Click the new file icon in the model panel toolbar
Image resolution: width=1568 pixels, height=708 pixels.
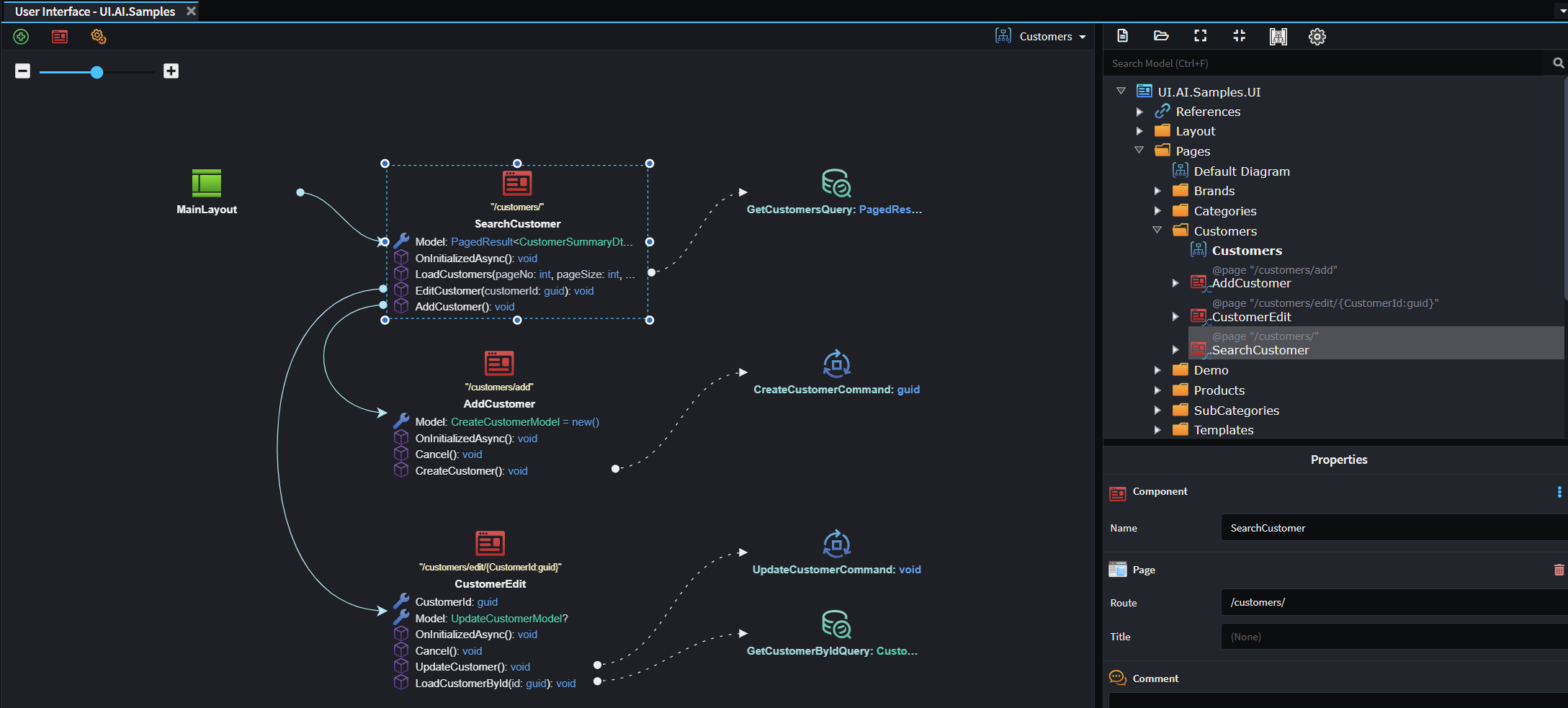click(x=1121, y=36)
